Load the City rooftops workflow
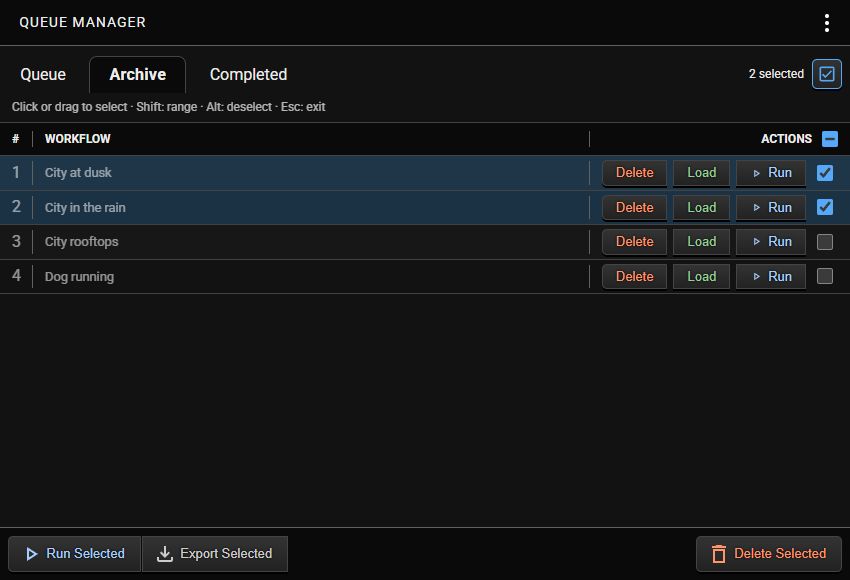Screen dimensions: 850x580 coord(701,242)
